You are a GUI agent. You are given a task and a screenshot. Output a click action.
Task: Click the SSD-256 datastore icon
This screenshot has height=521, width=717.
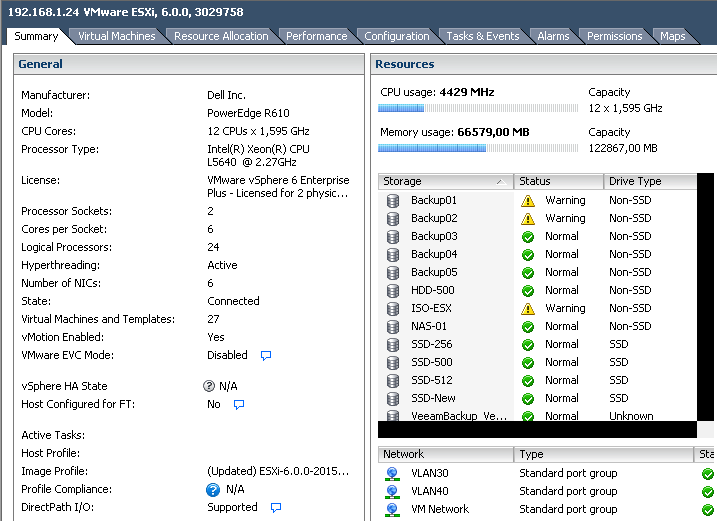pyautogui.click(x=393, y=344)
